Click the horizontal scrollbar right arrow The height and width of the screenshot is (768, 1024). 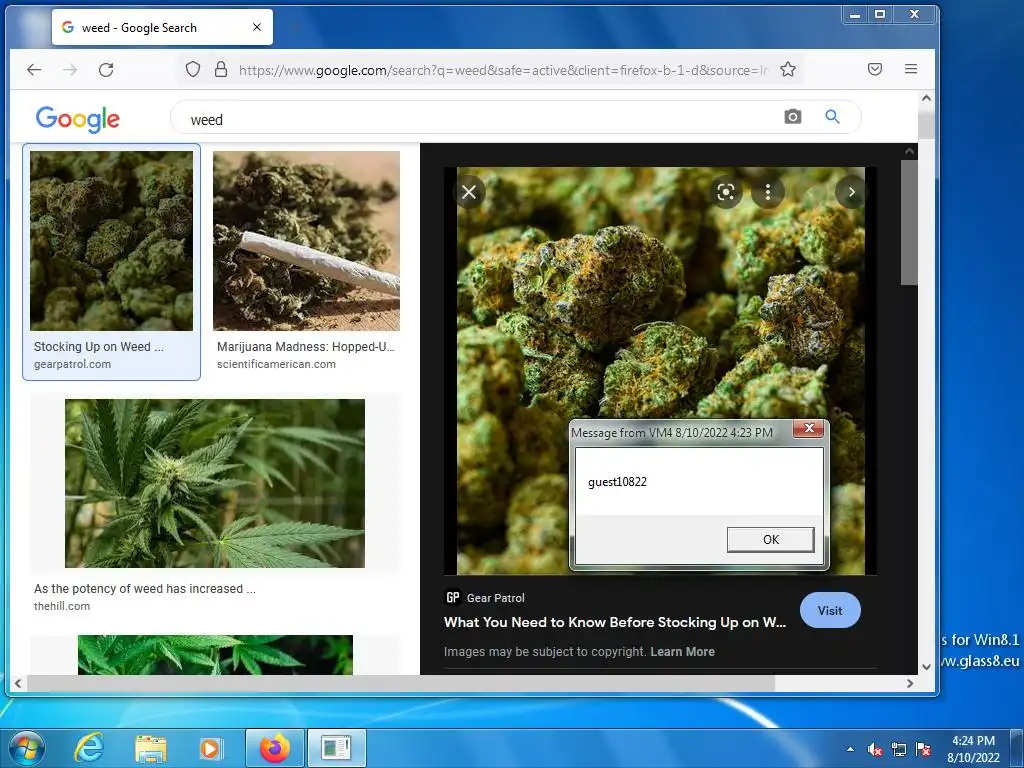[x=910, y=683]
